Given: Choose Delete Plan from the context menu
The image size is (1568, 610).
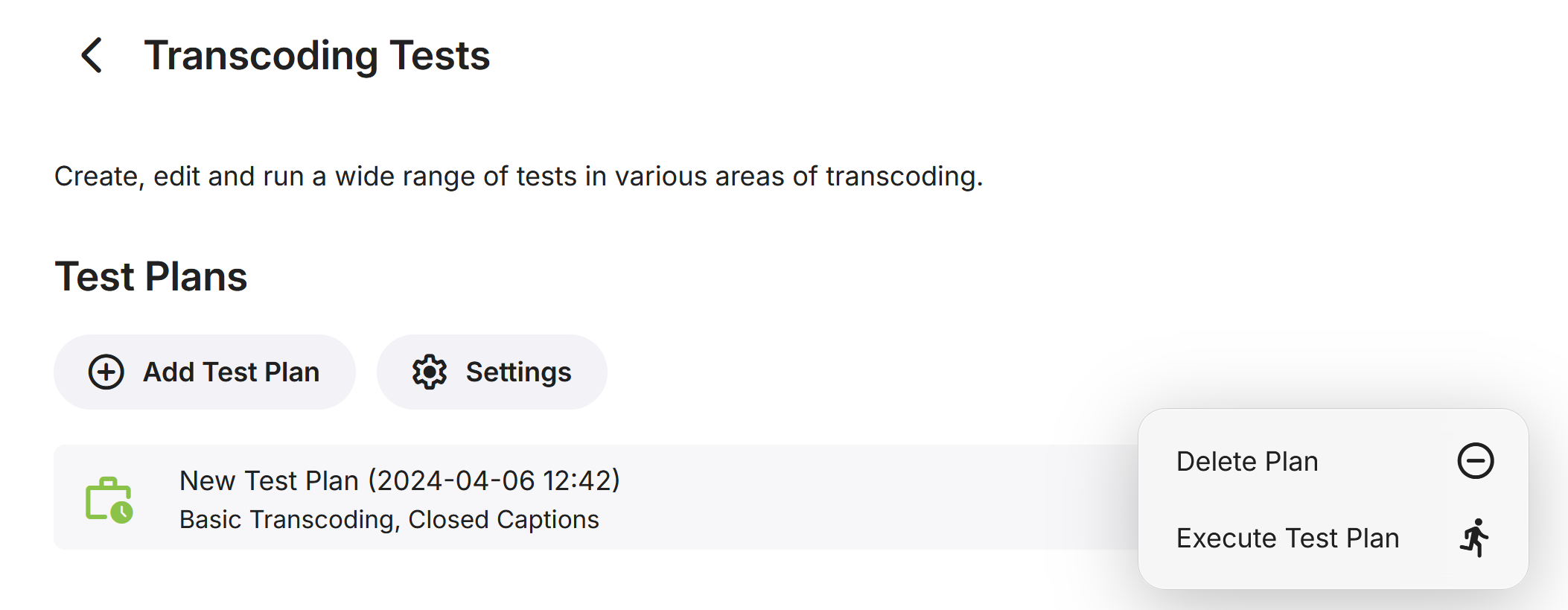Looking at the screenshot, I should click(1246, 460).
